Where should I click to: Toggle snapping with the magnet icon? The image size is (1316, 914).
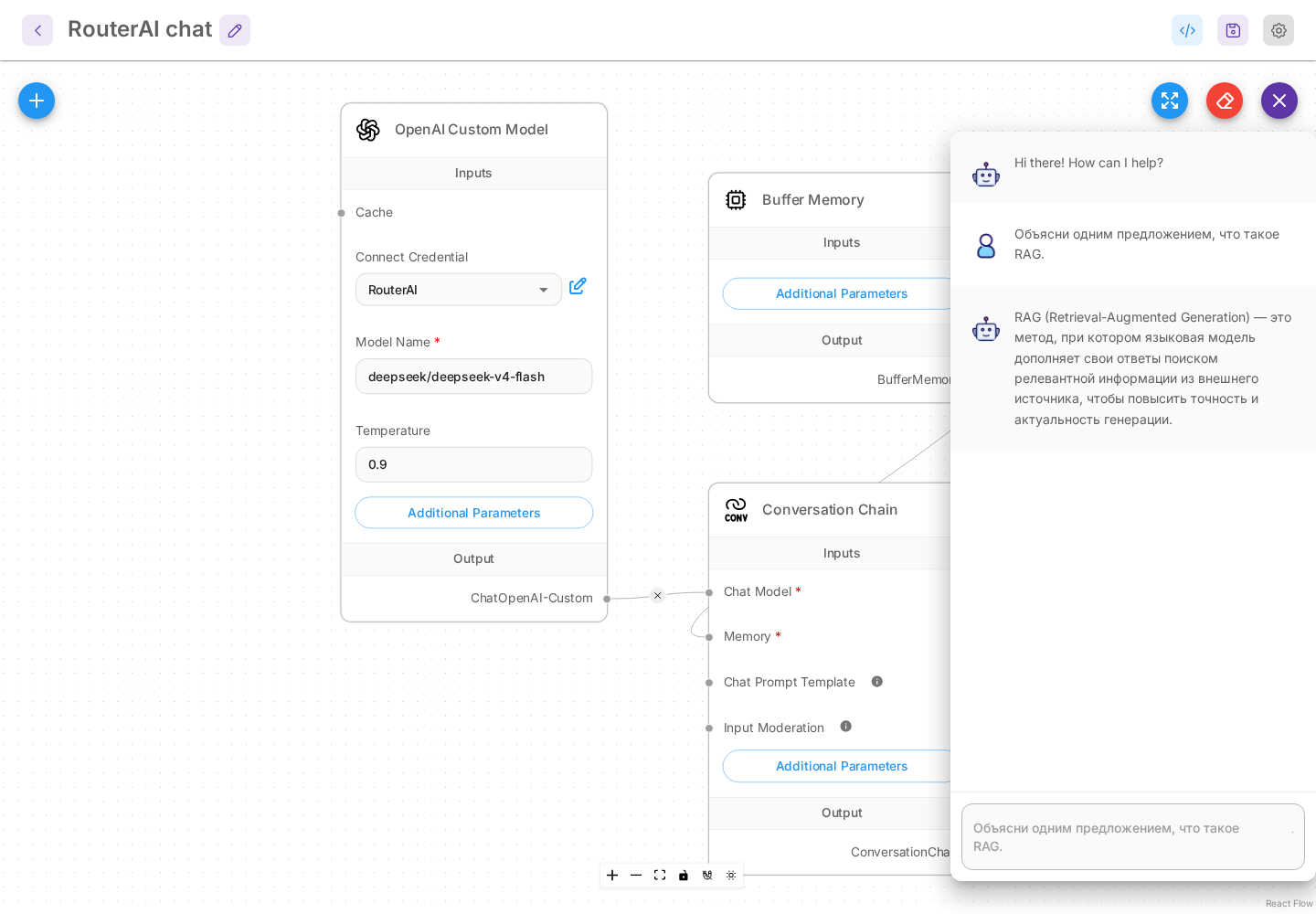(707, 876)
